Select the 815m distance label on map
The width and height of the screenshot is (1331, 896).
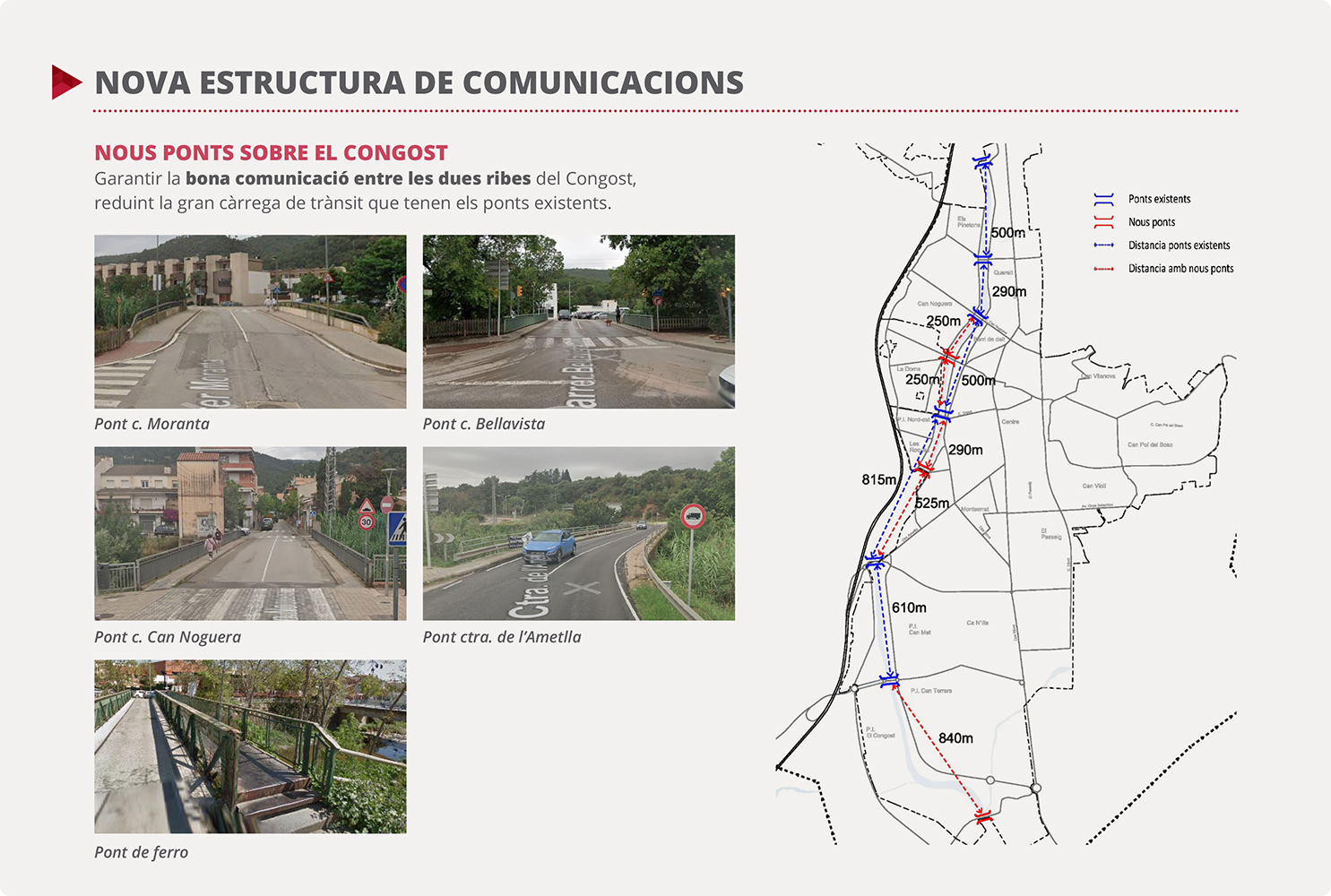(878, 480)
